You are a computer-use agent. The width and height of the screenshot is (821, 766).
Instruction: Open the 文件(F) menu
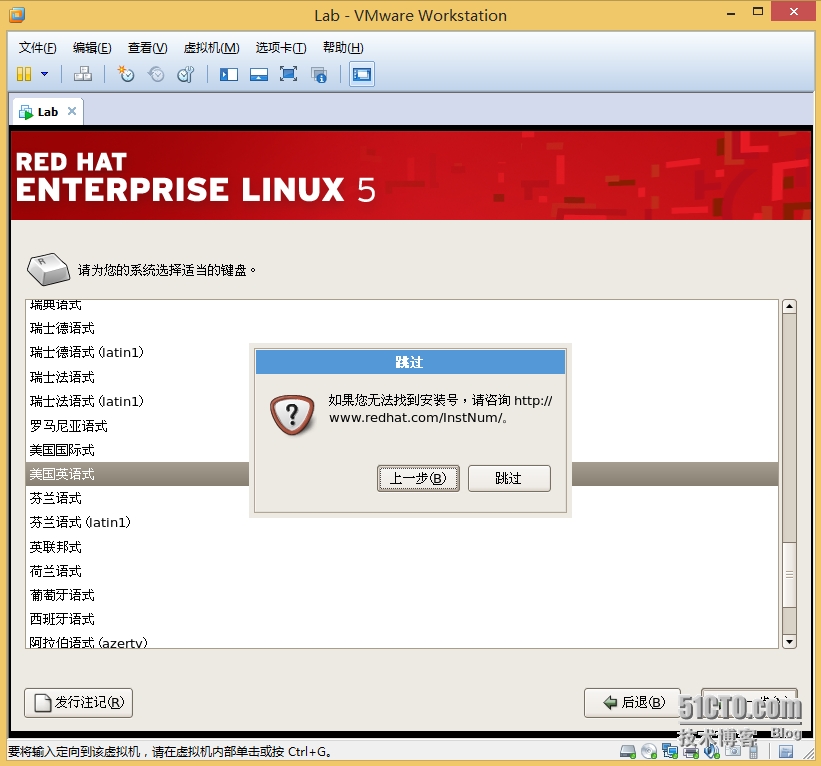pyautogui.click(x=37, y=48)
